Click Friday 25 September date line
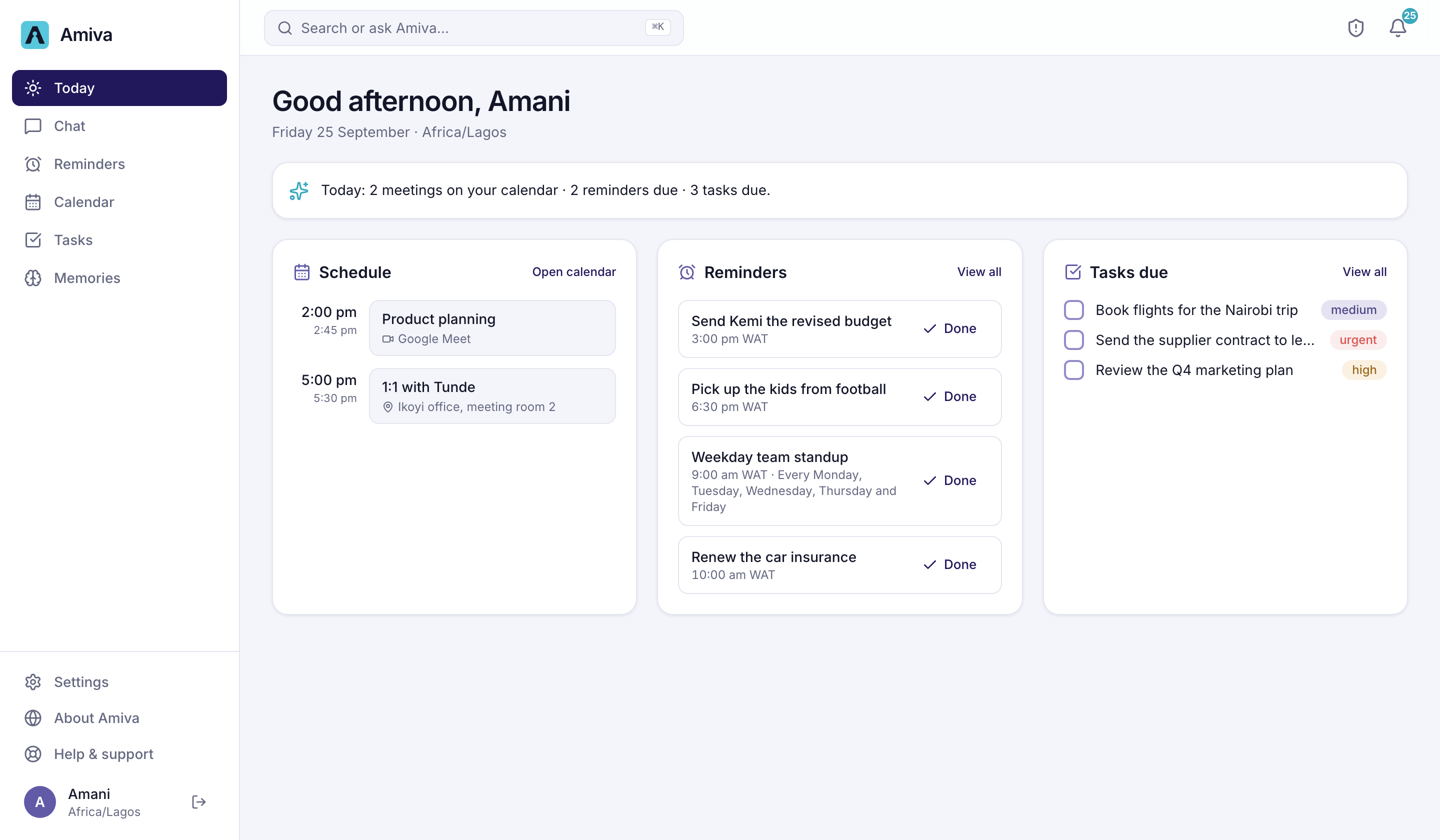 click(389, 132)
